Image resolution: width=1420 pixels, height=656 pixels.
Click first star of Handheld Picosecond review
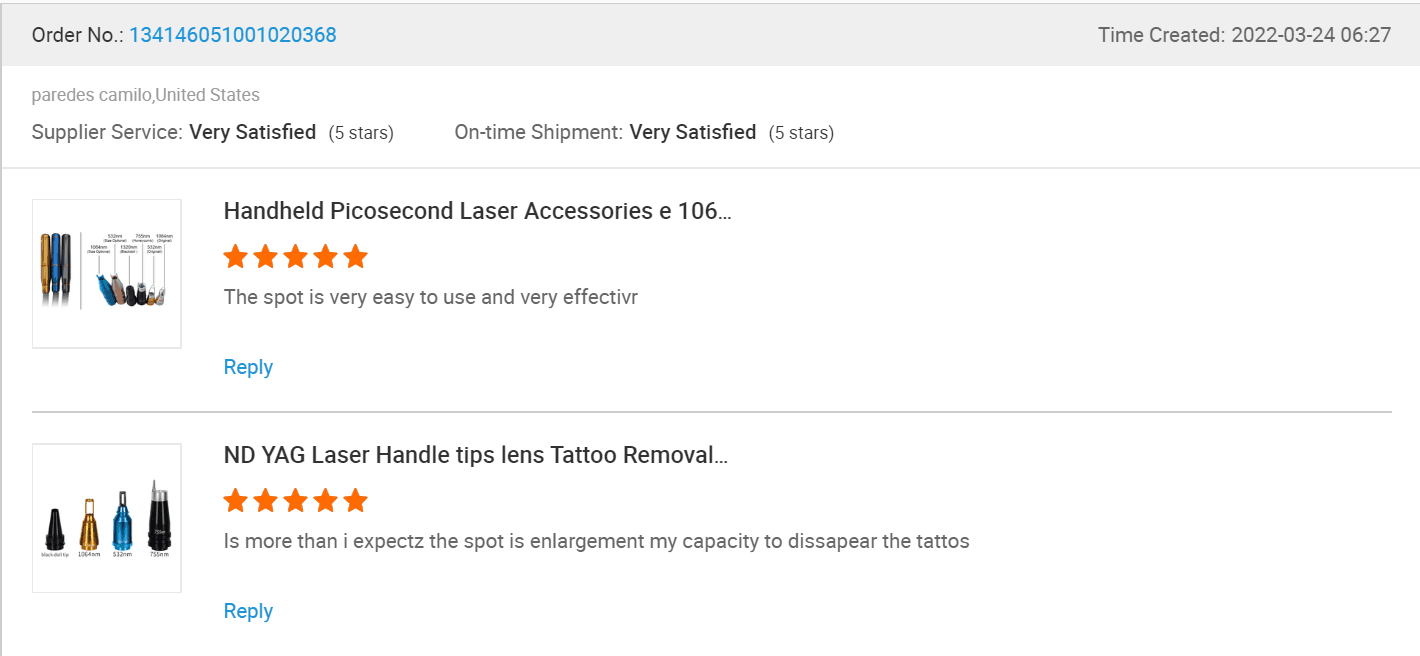236,257
